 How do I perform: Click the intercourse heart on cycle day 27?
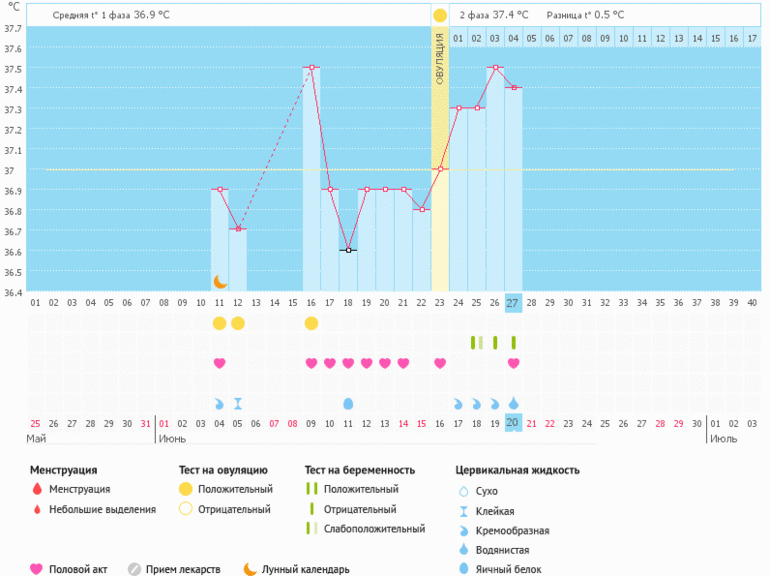point(514,363)
